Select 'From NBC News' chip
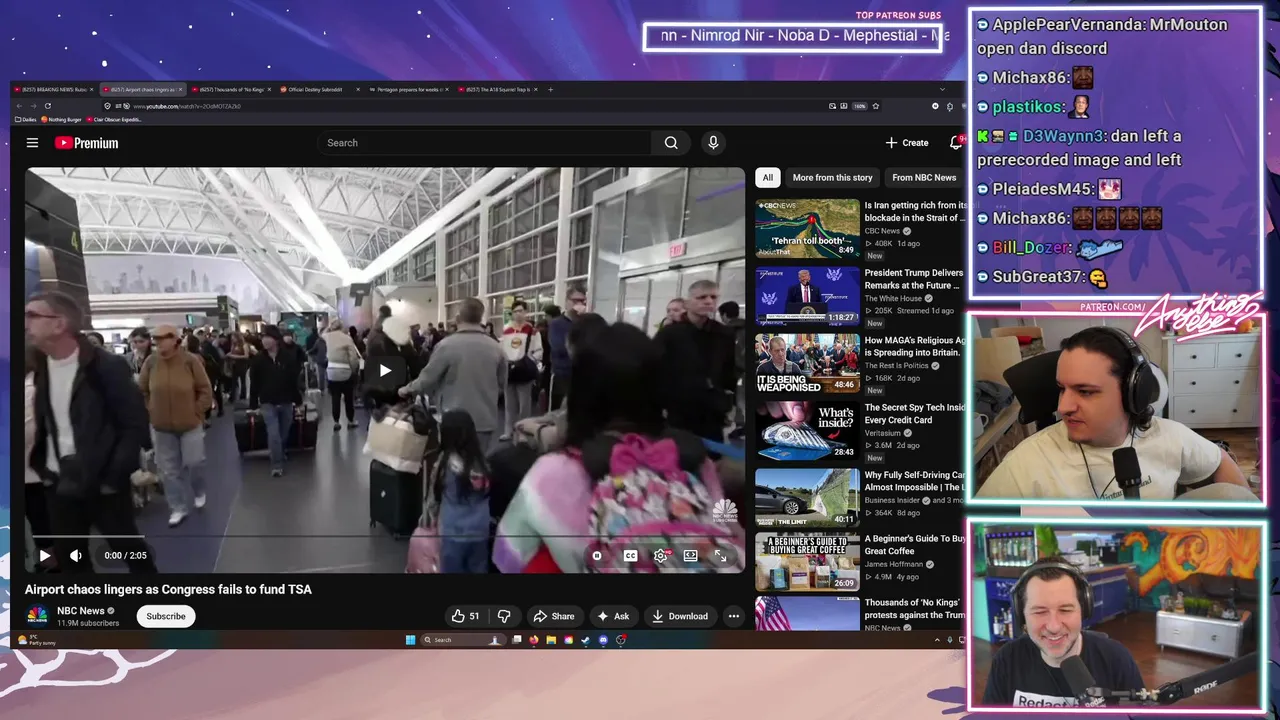The image size is (1280, 720). [924, 178]
